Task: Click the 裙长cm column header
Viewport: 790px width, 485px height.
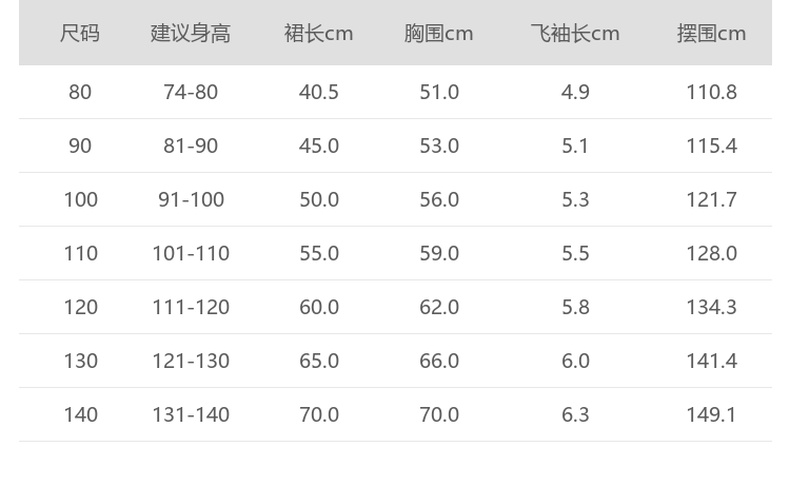Action: point(319,34)
